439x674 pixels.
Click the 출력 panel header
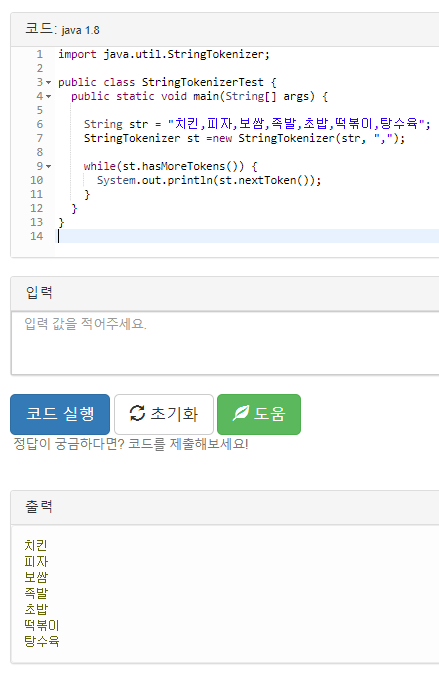[225, 507]
